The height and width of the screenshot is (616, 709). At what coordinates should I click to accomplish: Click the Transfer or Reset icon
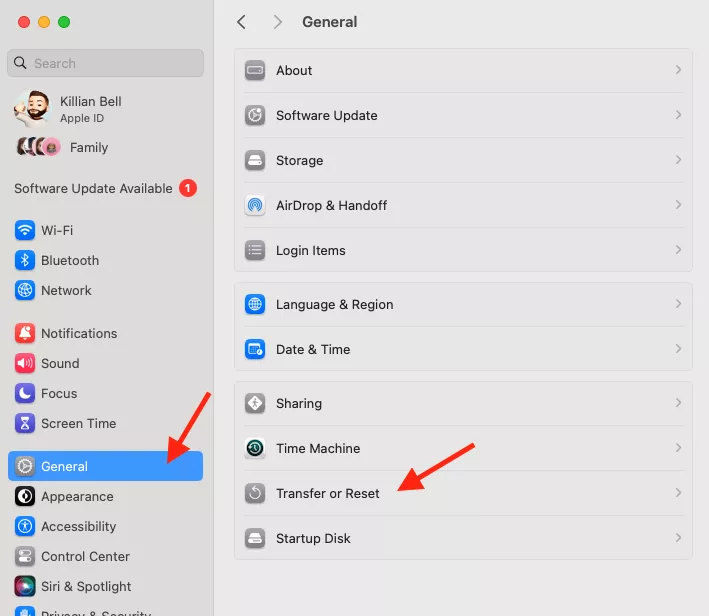pyautogui.click(x=255, y=493)
